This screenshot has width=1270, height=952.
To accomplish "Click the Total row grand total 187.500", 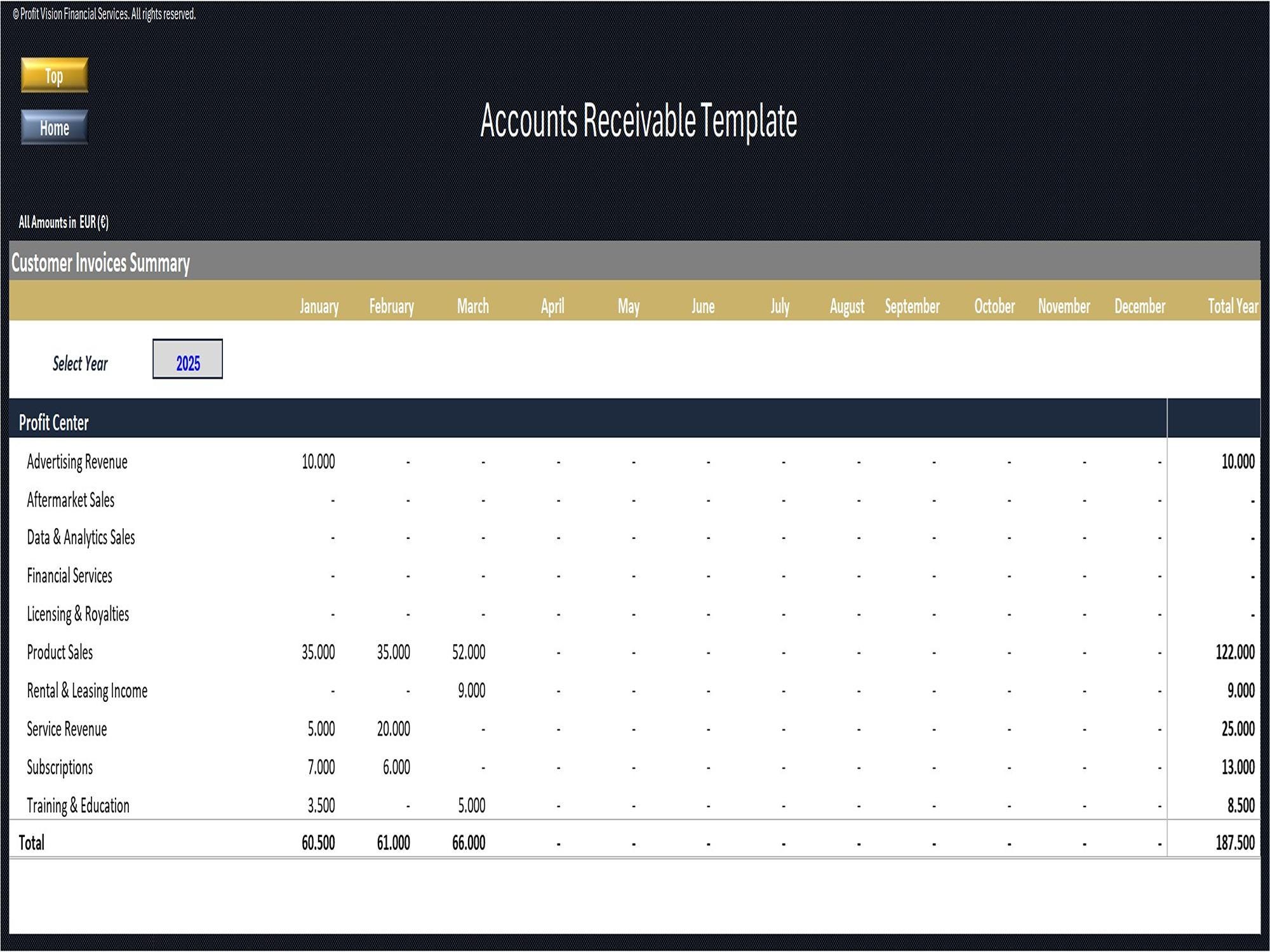I will click(x=1234, y=843).
